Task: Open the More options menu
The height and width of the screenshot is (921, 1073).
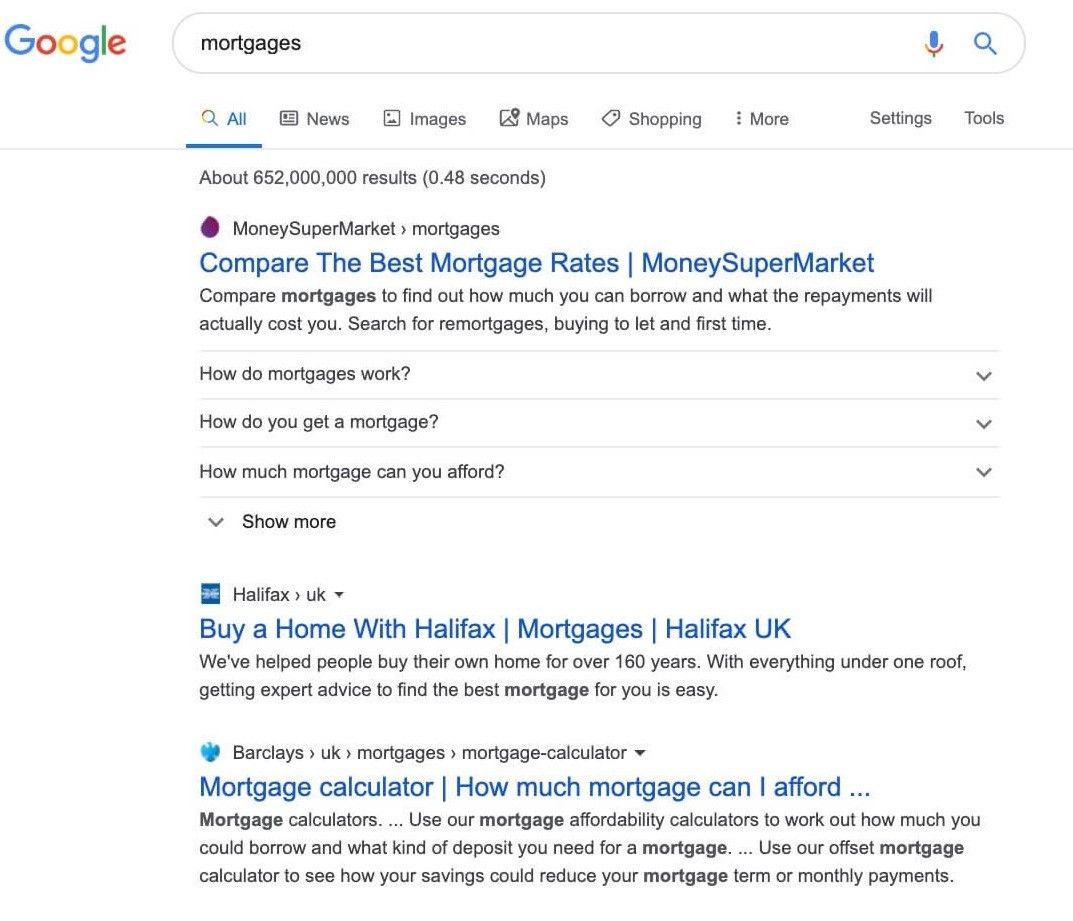Action: pos(761,118)
